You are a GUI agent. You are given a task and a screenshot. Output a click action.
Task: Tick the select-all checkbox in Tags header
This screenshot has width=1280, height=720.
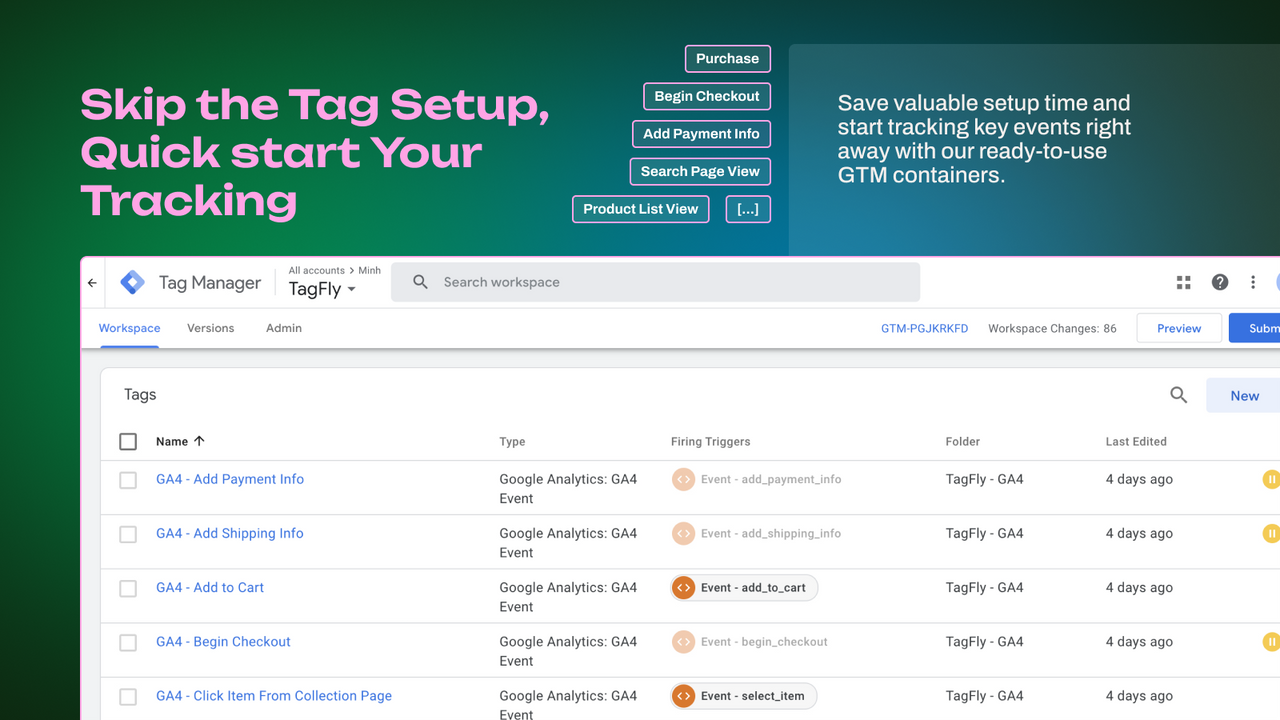[x=128, y=441]
